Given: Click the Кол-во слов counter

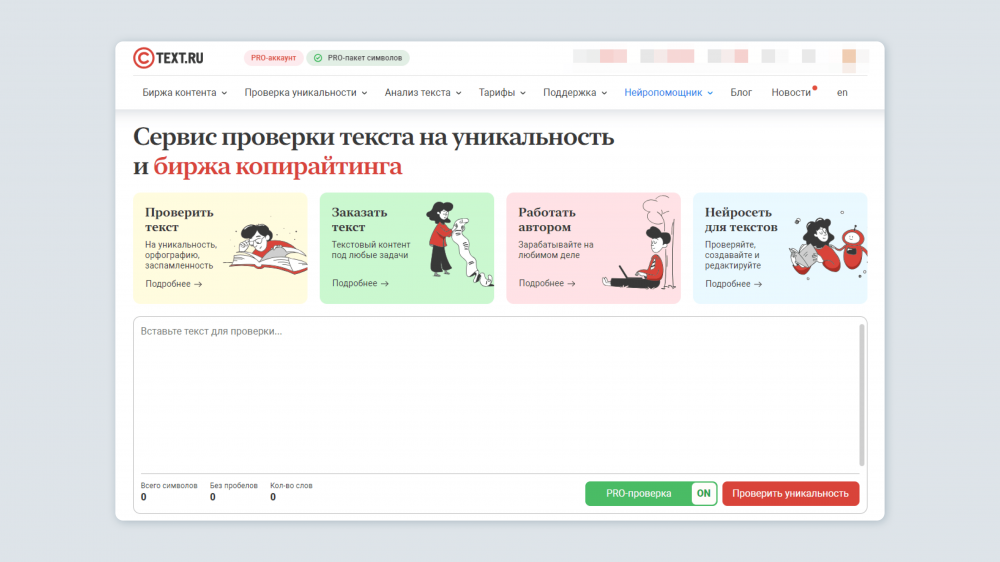Looking at the screenshot, I should [x=291, y=491].
